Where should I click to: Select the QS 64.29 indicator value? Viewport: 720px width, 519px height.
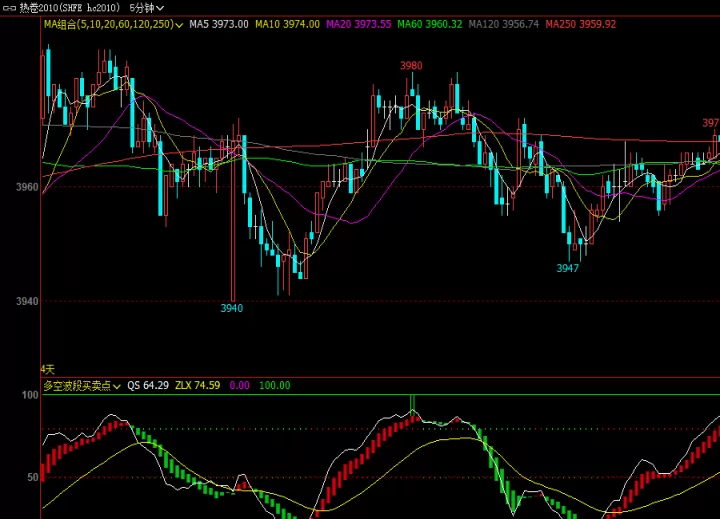[x=148, y=386]
